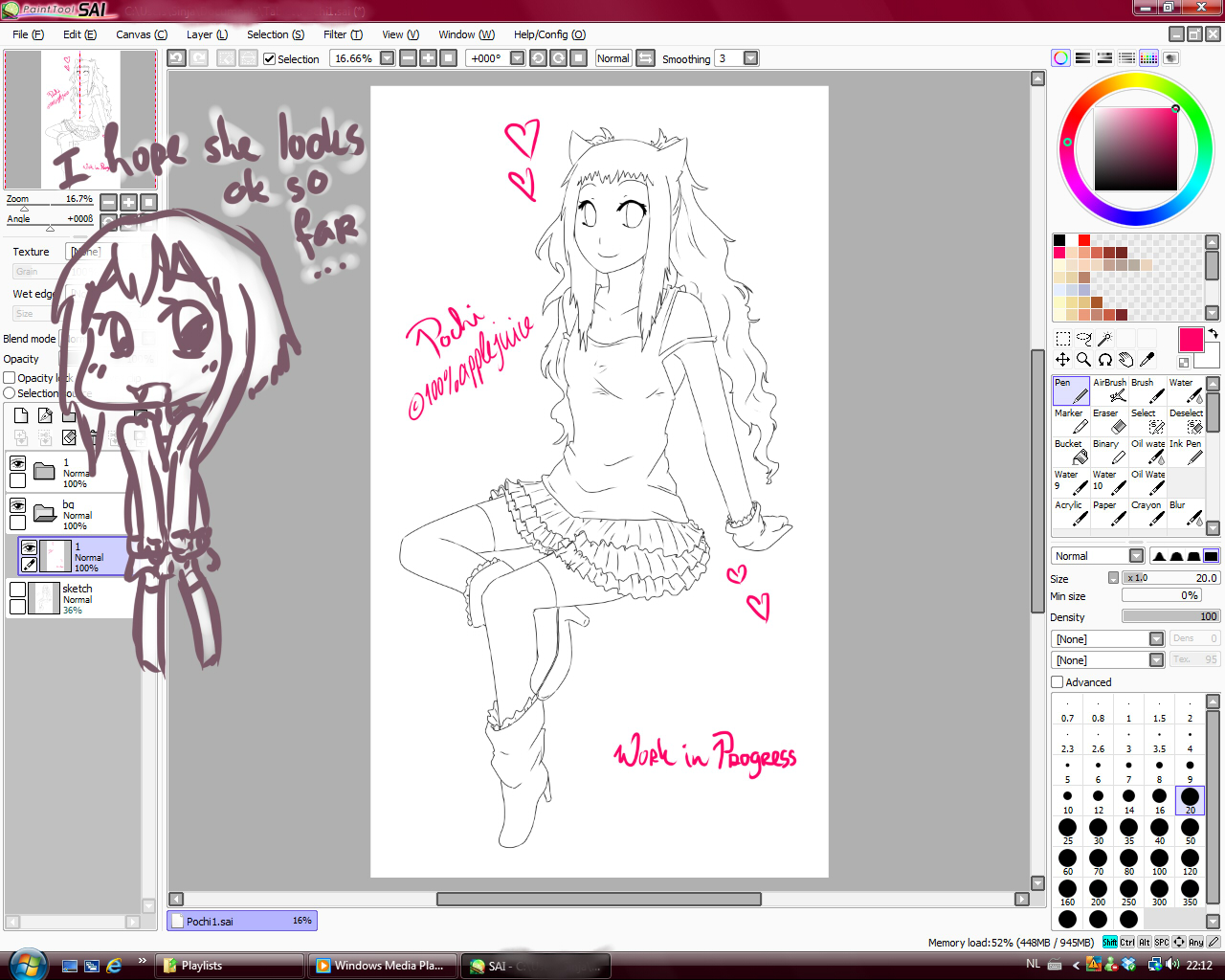Click the Lasso selection tool
The height and width of the screenshot is (980, 1225).
1083,339
